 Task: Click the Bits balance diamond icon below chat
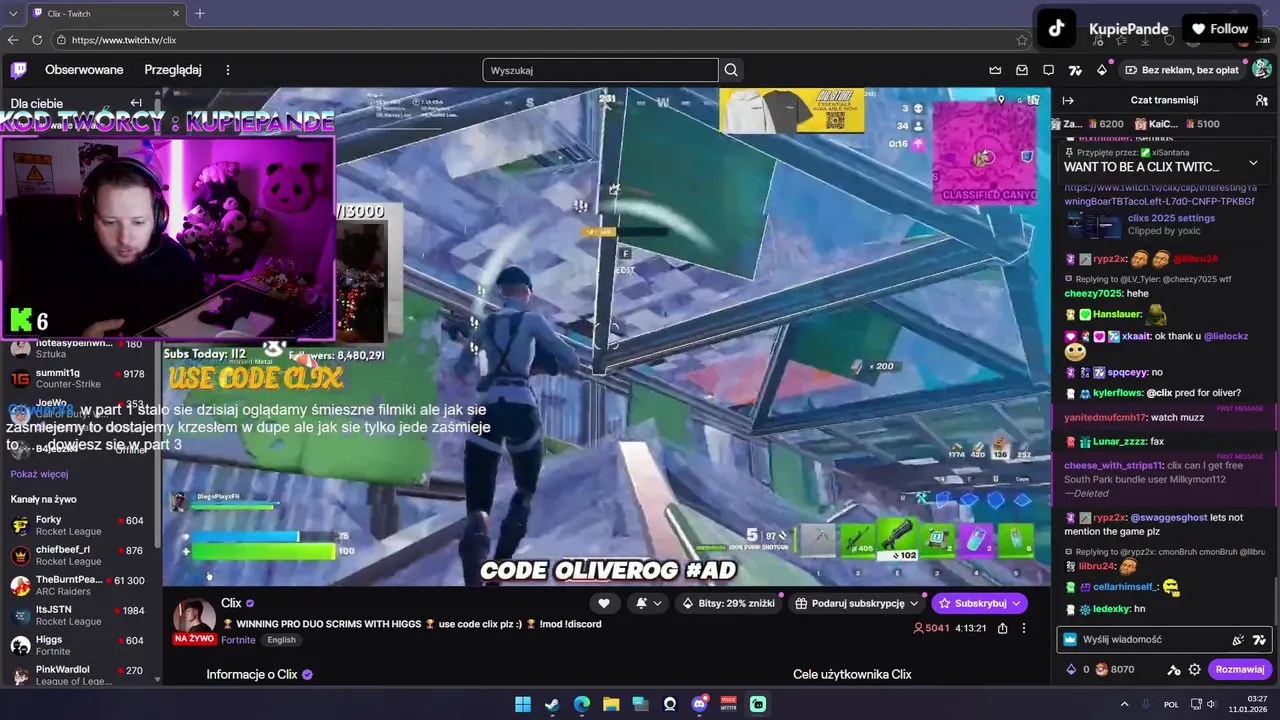pyautogui.click(x=1072, y=669)
